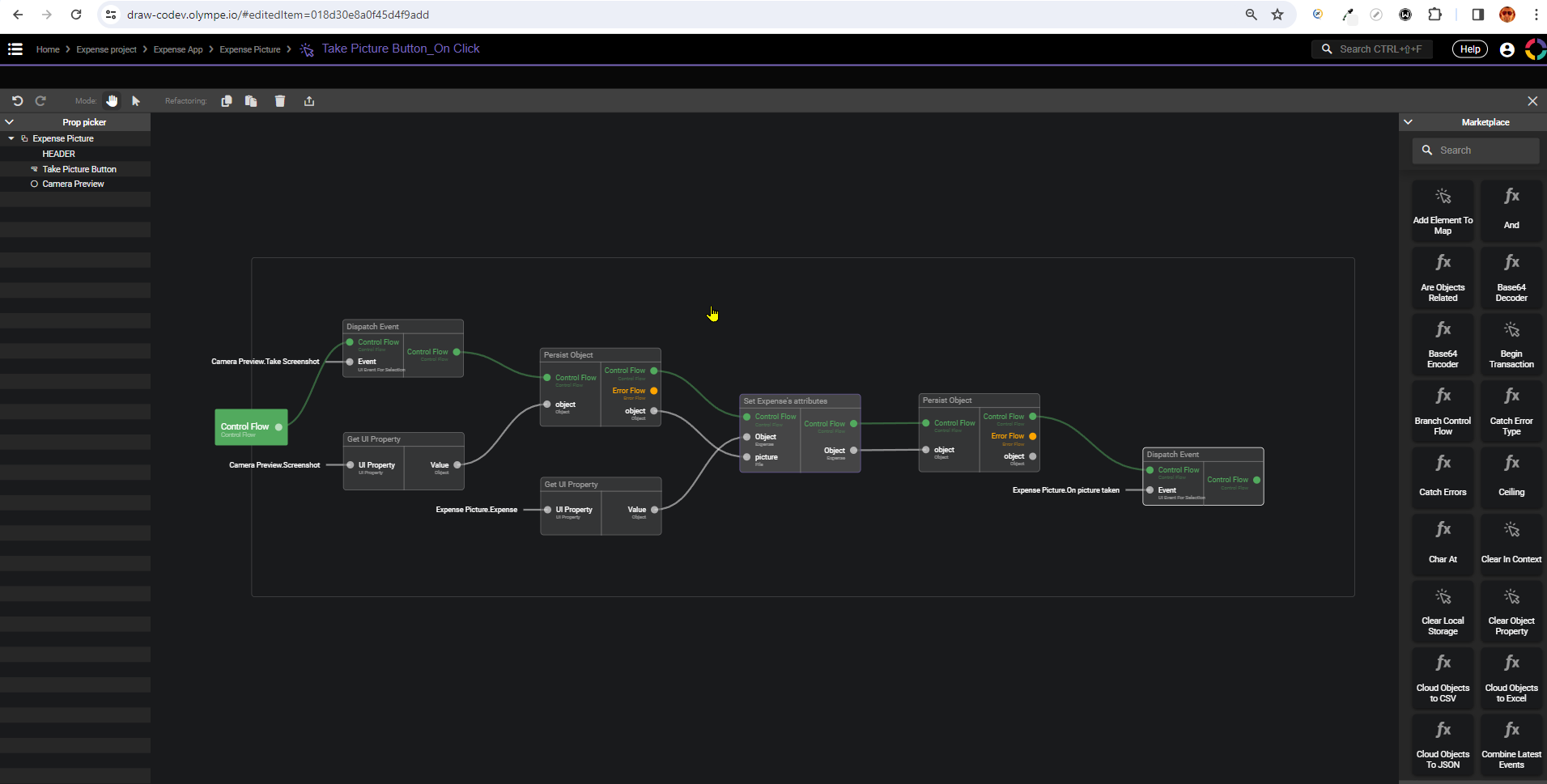1547x784 pixels.
Task: Click the trash delete icon in toolbar
Action: [280, 101]
